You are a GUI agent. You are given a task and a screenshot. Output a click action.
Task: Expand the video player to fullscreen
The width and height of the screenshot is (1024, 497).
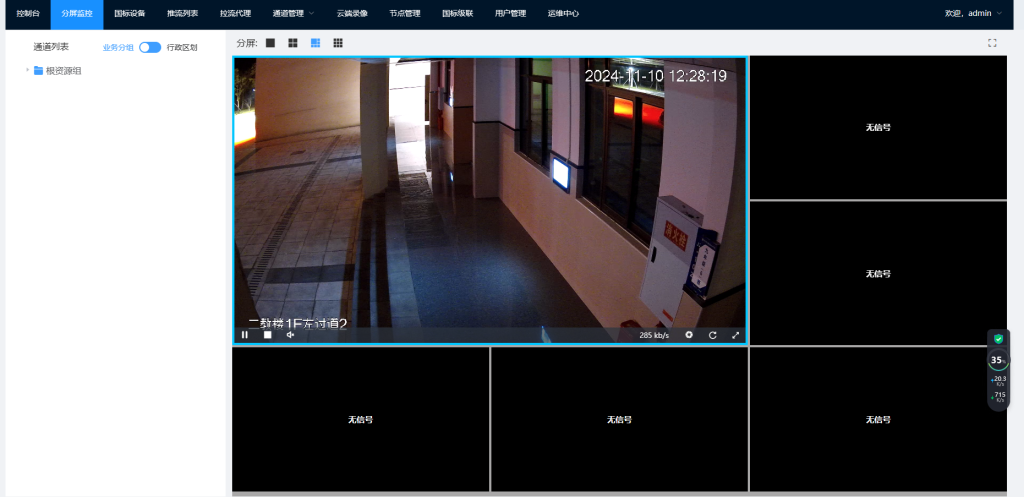click(736, 335)
